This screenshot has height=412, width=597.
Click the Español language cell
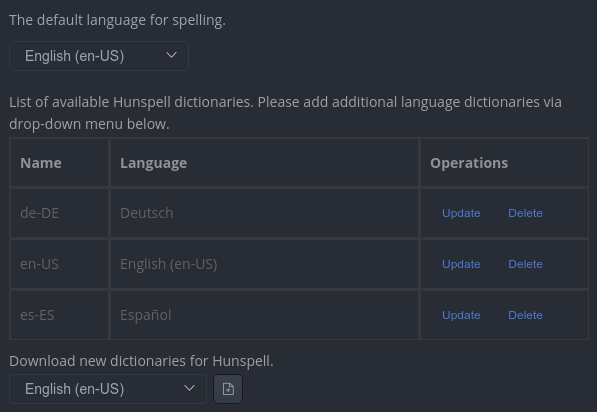(x=265, y=315)
